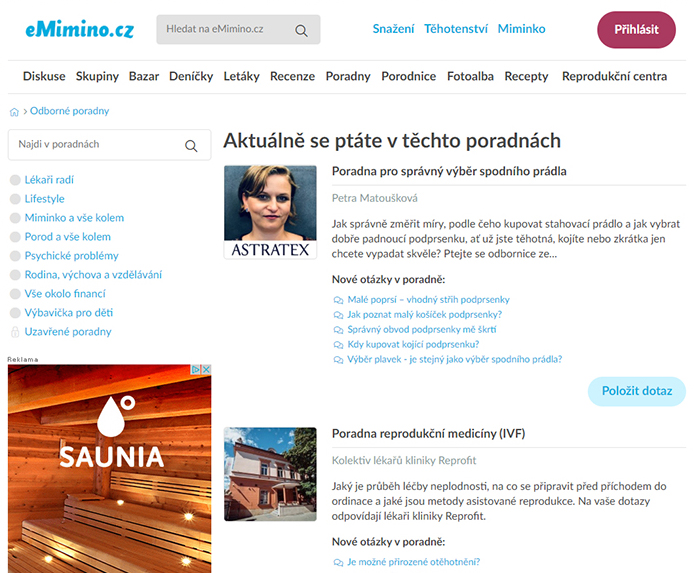
Task: Click the search magnifier icon in header
Action: pos(301,30)
